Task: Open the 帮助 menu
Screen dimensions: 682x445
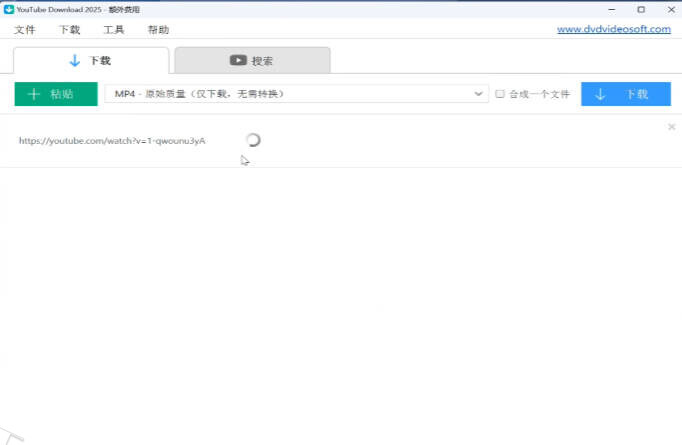Action: (158, 30)
